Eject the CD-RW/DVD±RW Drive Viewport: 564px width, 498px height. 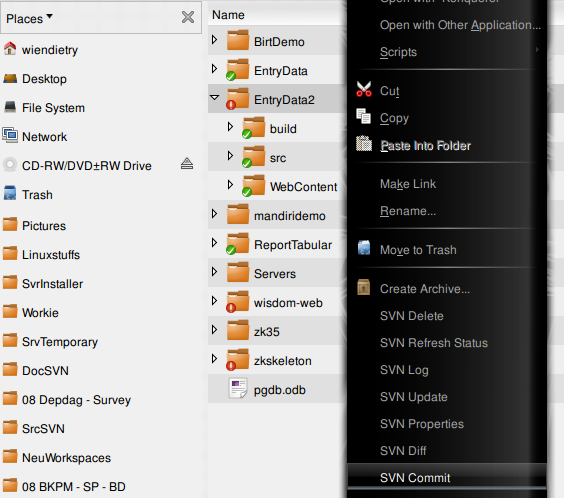click(187, 164)
